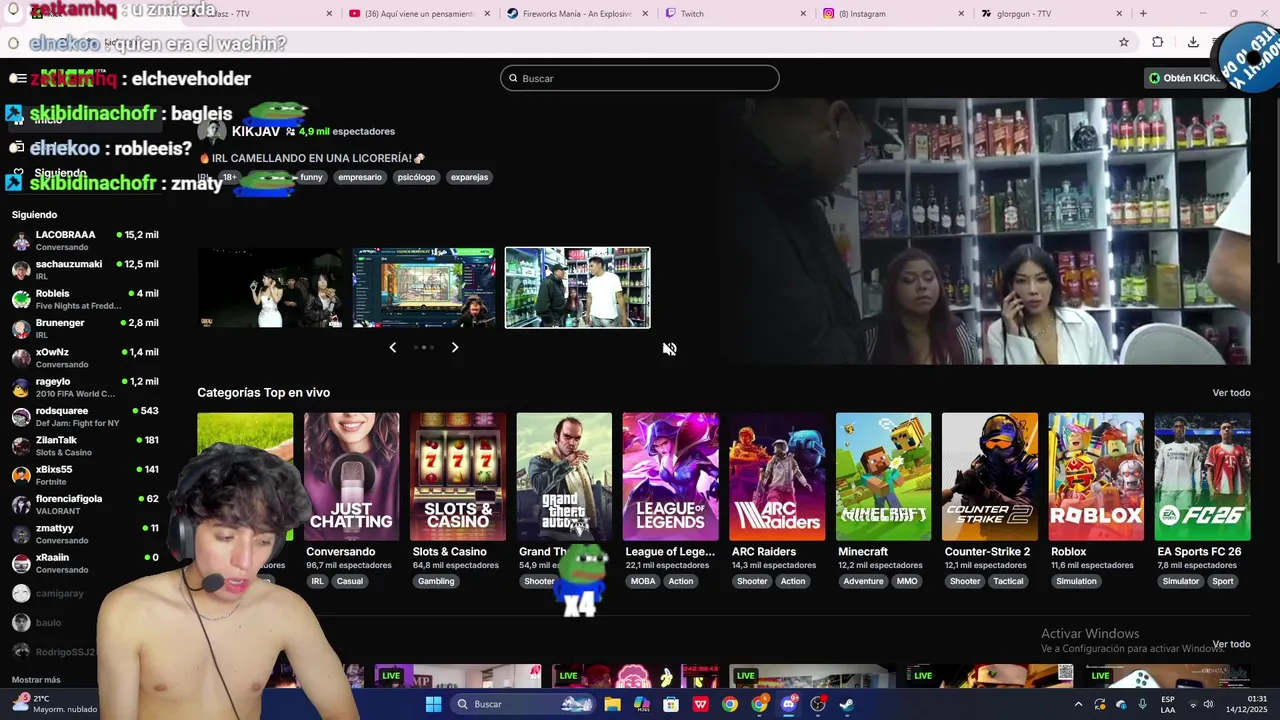
Task: Show hidden system tray icons chevron
Action: pos(1078,704)
